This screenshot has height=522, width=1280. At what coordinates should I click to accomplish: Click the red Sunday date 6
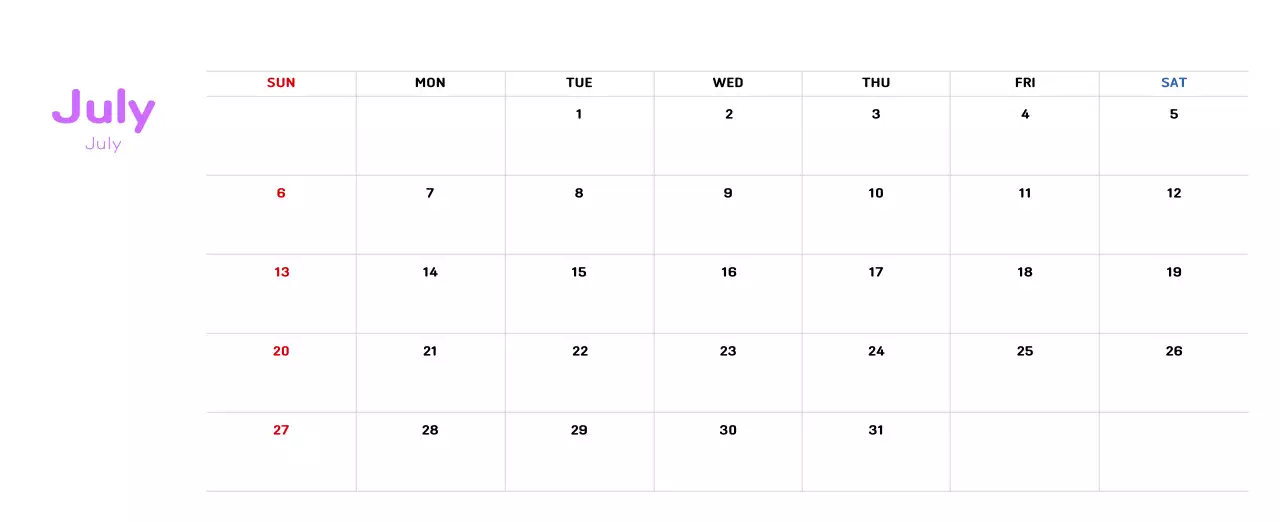(281, 193)
